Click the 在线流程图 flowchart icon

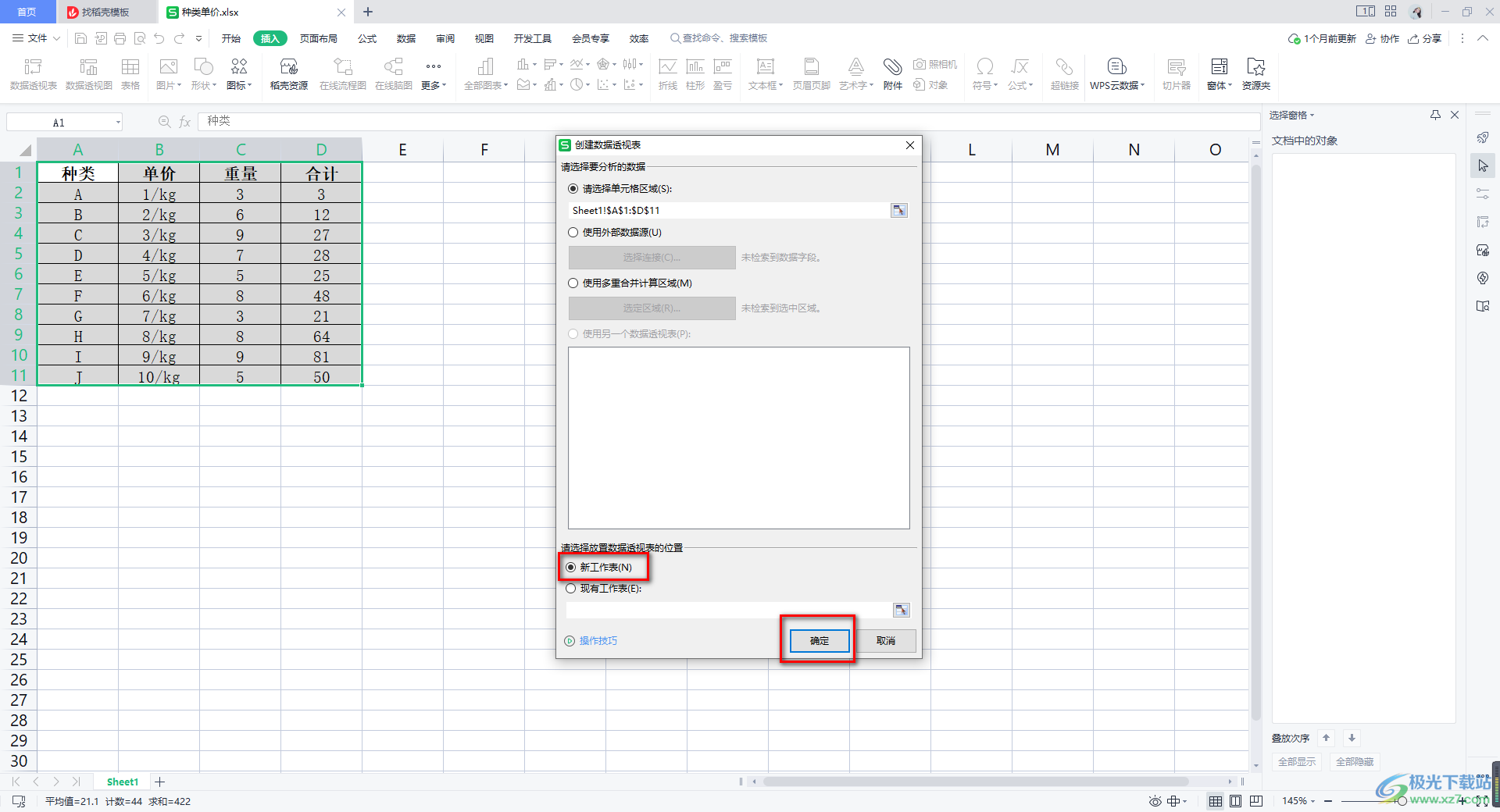coord(343,74)
